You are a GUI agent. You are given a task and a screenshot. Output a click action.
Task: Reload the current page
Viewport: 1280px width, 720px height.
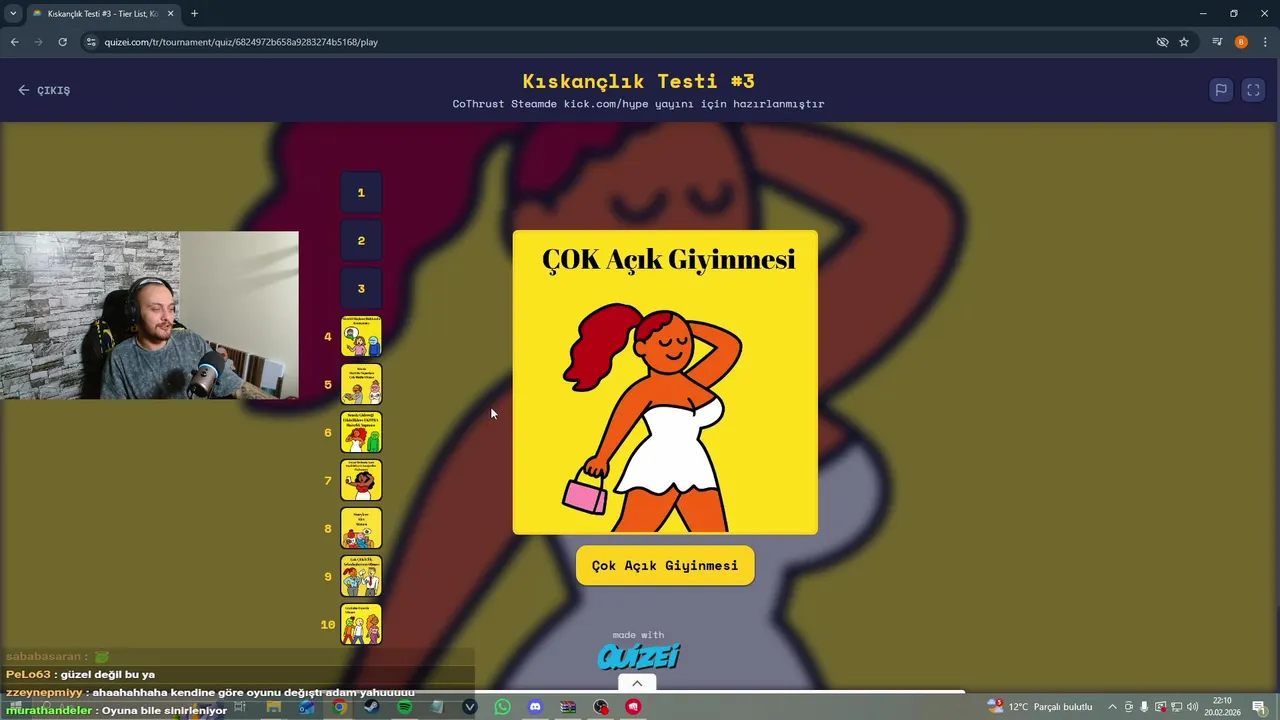[62, 42]
